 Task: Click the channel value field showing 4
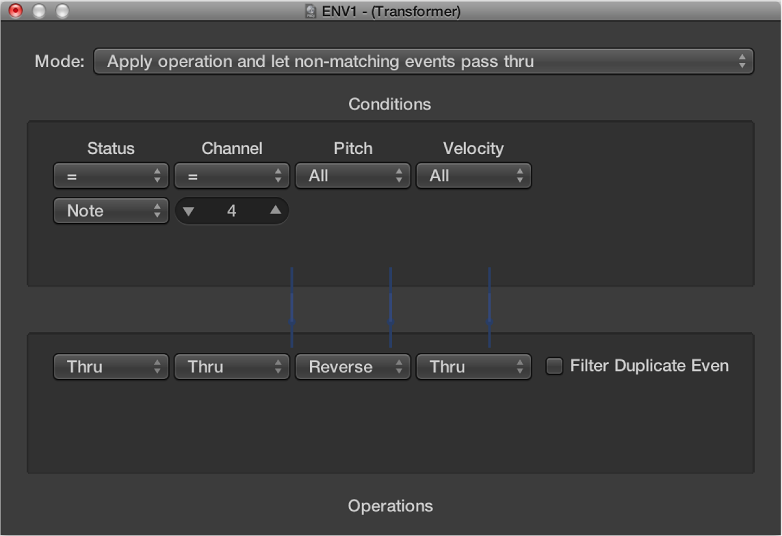(x=232, y=211)
